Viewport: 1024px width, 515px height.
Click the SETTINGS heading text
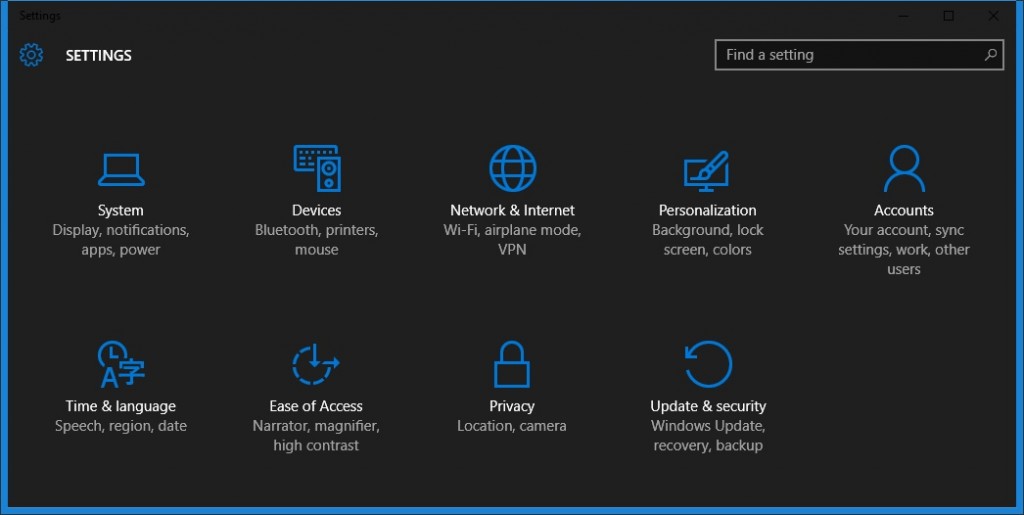(x=99, y=55)
